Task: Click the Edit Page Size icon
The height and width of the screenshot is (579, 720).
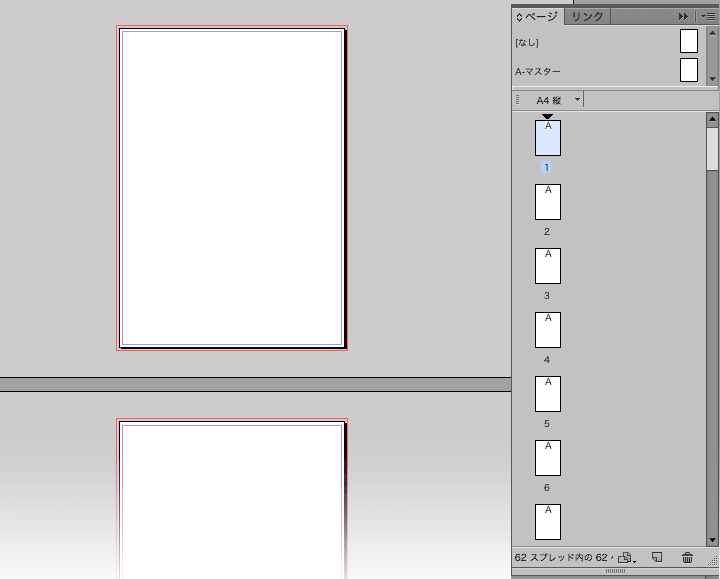Action: (626, 558)
